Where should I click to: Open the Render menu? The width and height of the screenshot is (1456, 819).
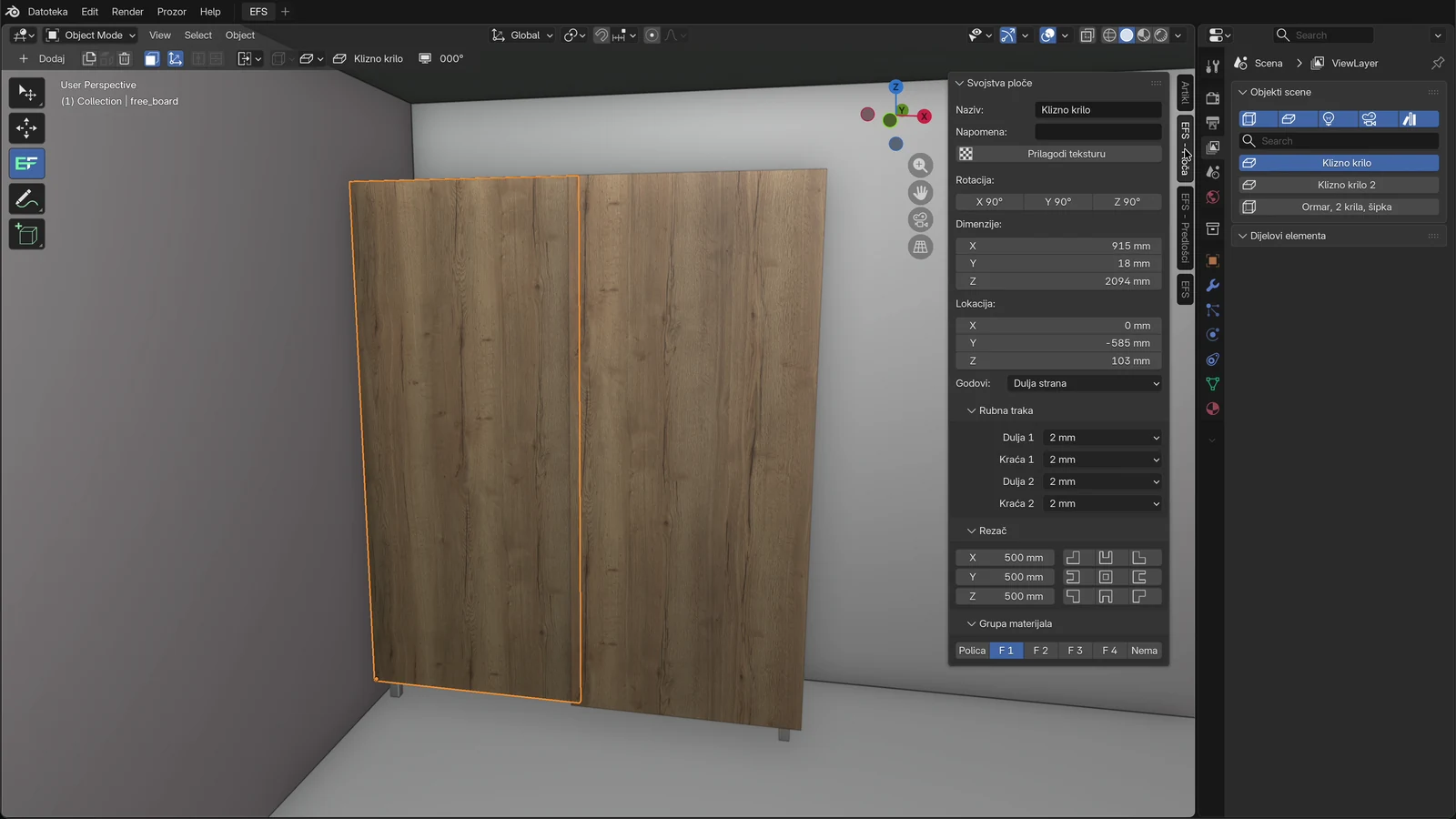[x=127, y=12]
